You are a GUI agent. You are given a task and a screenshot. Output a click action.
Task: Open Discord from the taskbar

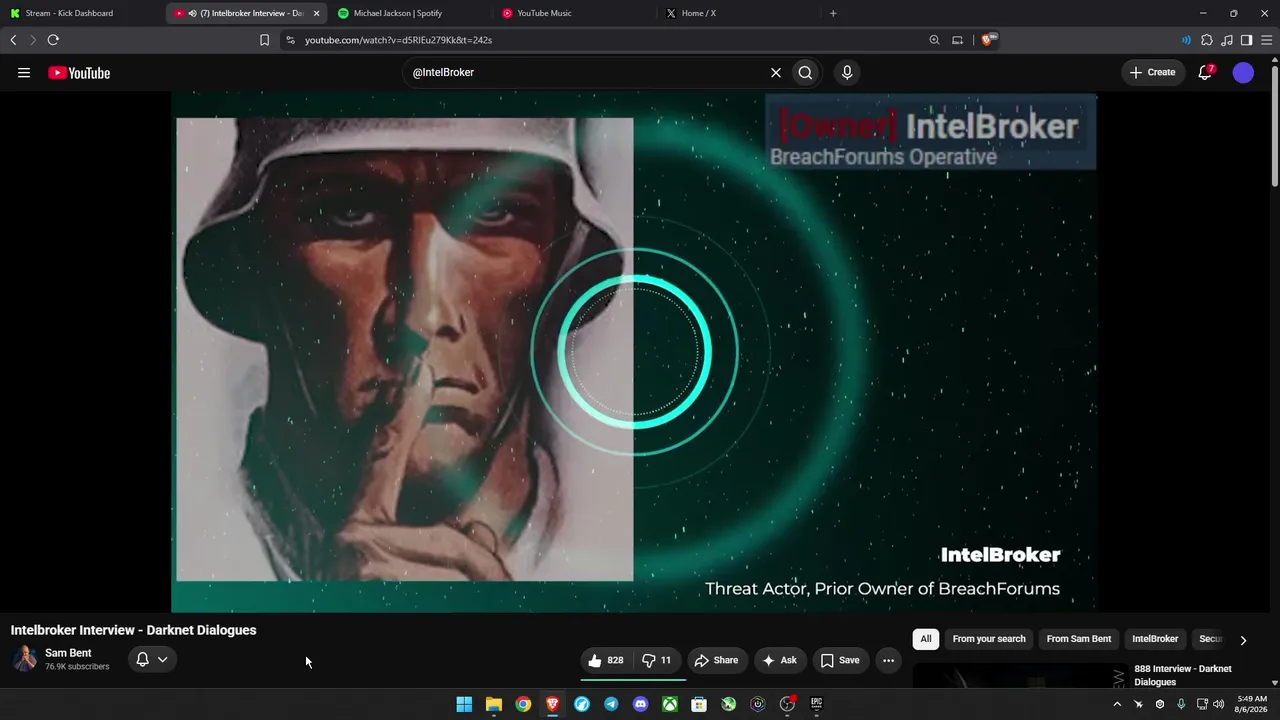click(641, 704)
